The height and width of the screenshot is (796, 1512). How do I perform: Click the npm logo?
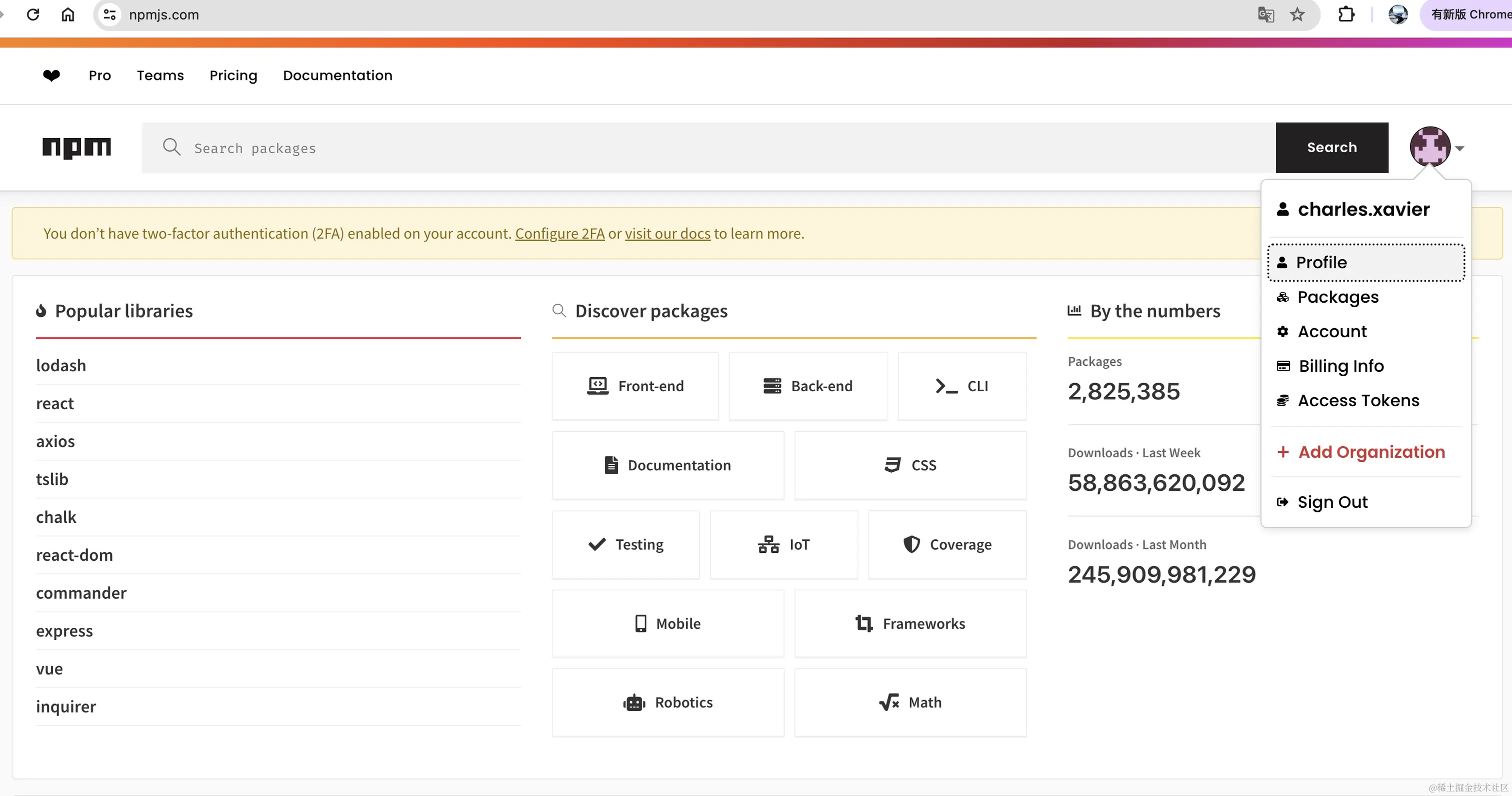point(76,148)
